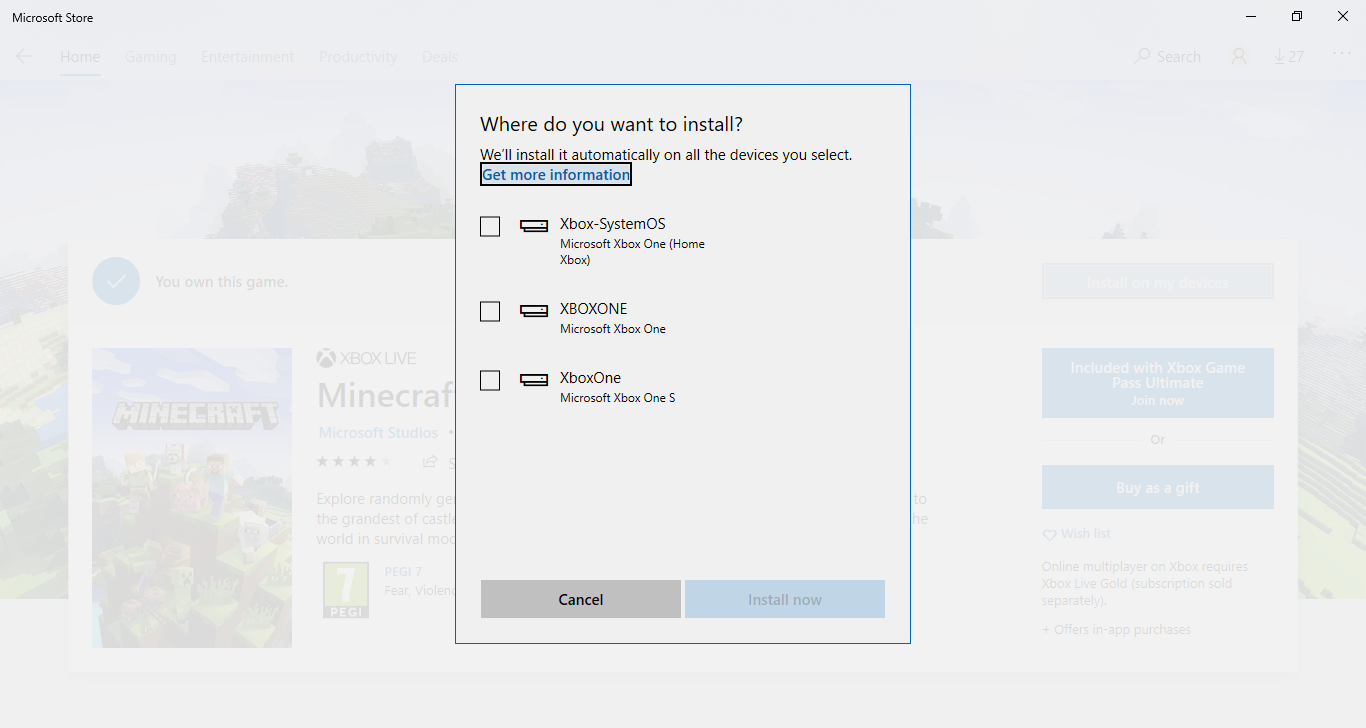Viewport: 1366px width, 728px height.
Task: Click the Microsoft Xbox One S label
Action: 617,398
